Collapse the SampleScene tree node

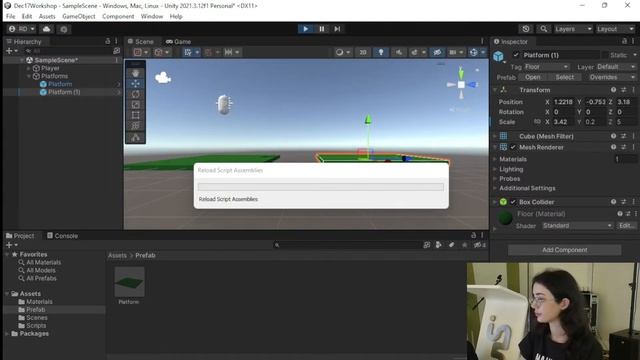pos(22,60)
